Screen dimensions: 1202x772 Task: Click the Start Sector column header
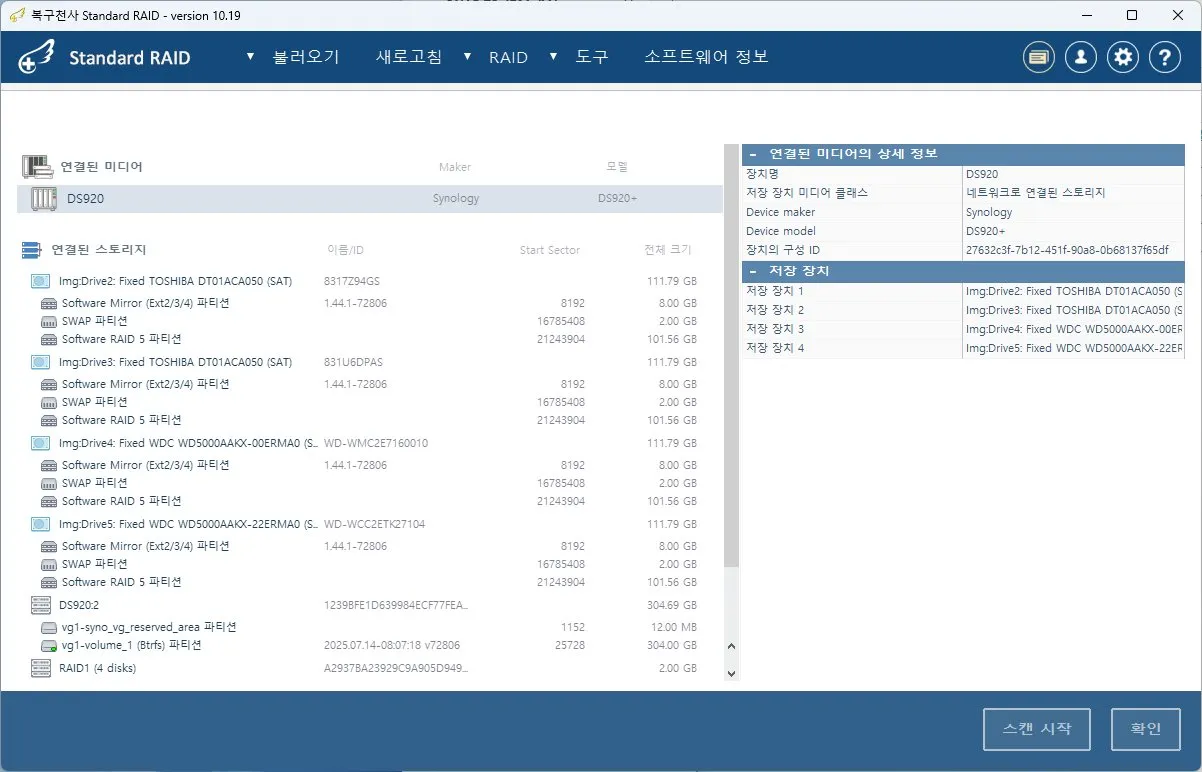tap(550, 250)
